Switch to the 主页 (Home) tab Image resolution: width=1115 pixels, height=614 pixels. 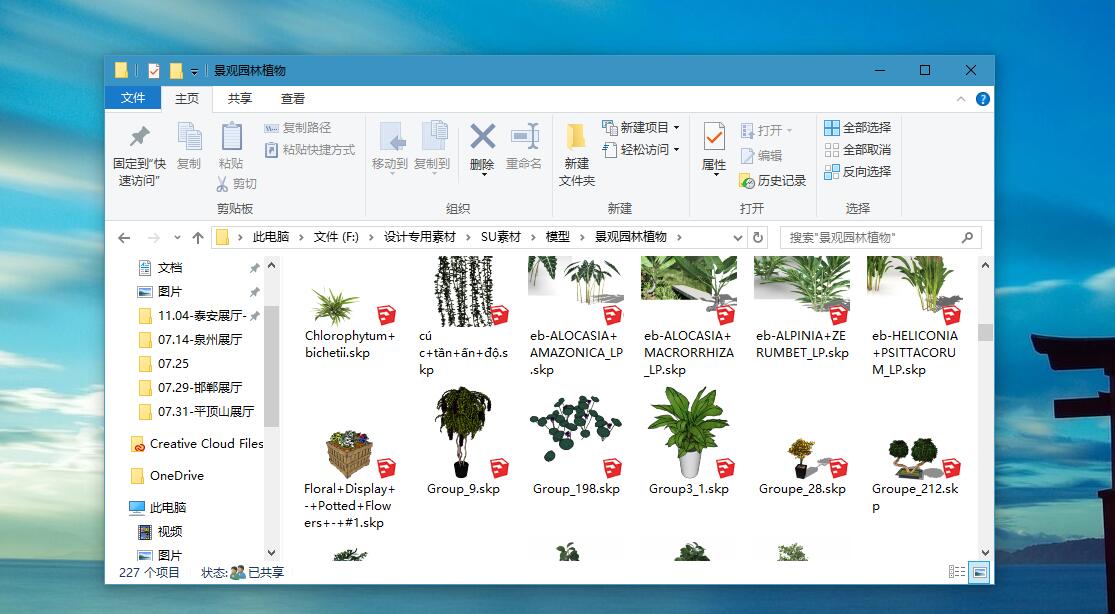click(x=187, y=99)
